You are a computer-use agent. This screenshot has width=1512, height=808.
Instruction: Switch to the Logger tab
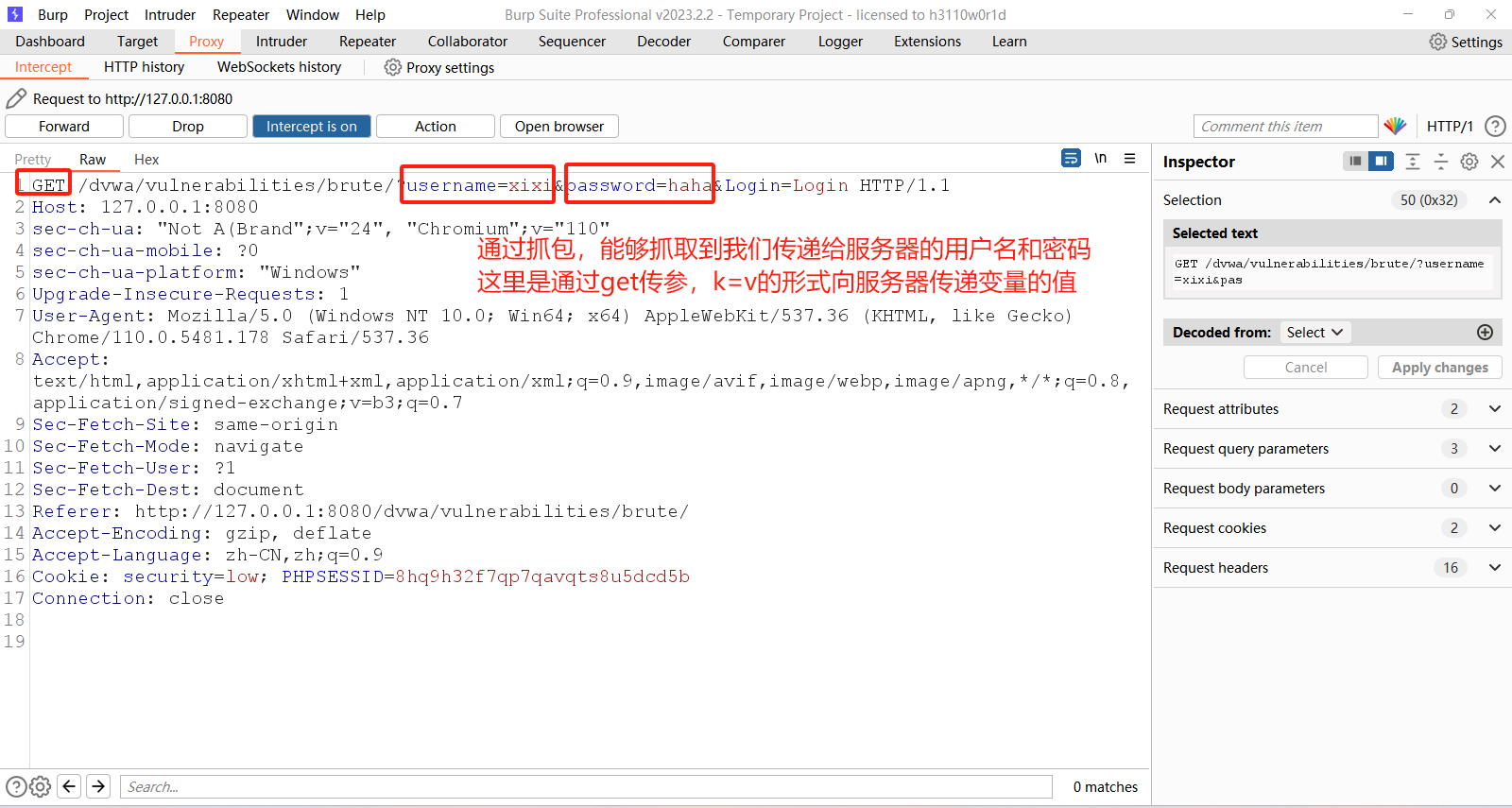841,42
